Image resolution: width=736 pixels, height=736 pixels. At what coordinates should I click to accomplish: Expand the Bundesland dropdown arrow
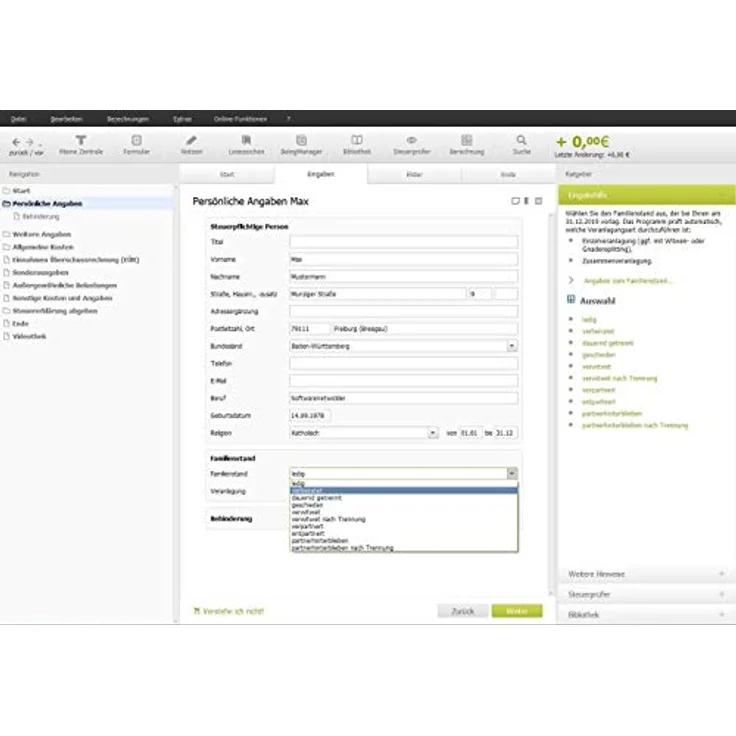coord(512,346)
